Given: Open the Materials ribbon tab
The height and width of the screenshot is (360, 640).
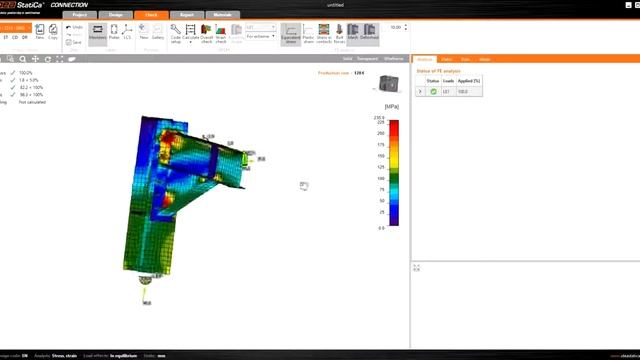Looking at the screenshot, I should (x=222, y=15).
